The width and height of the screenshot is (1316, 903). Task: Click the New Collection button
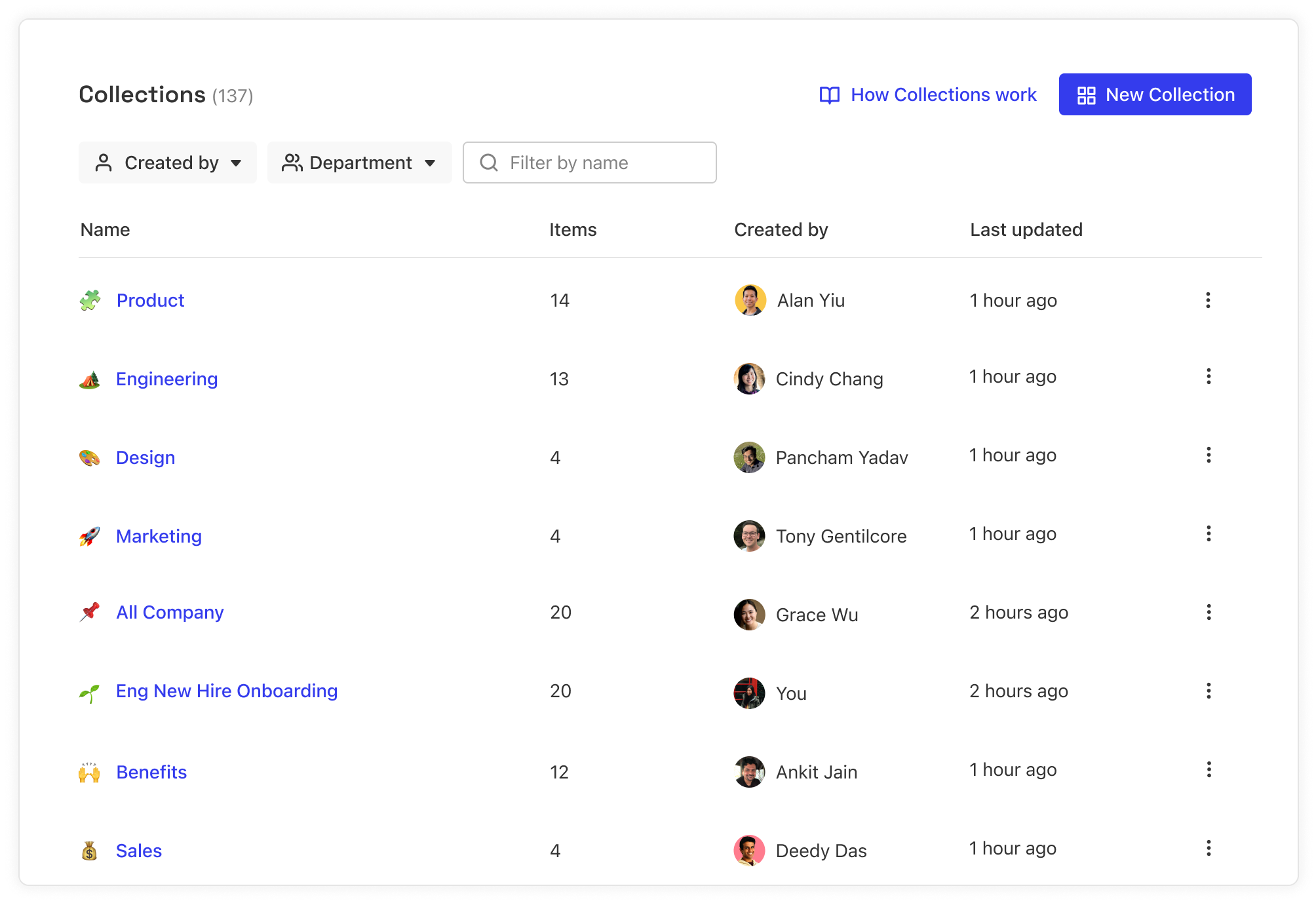click(x=1155, y=94)
